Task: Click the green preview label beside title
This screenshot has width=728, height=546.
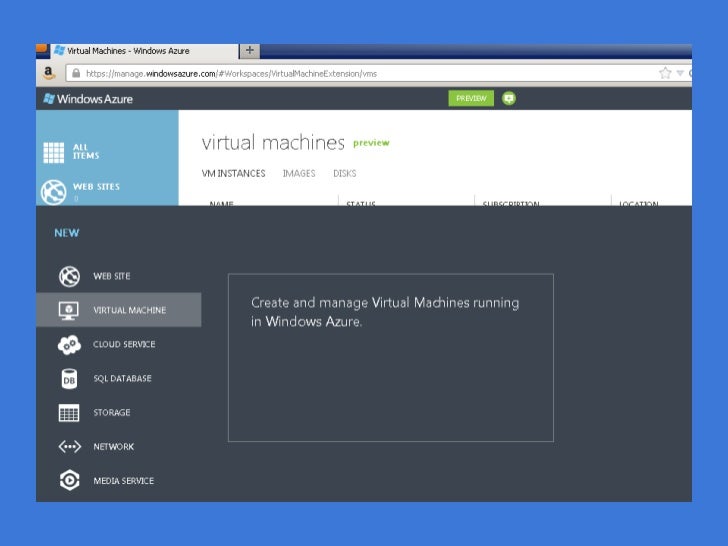Action: [371, 143]
